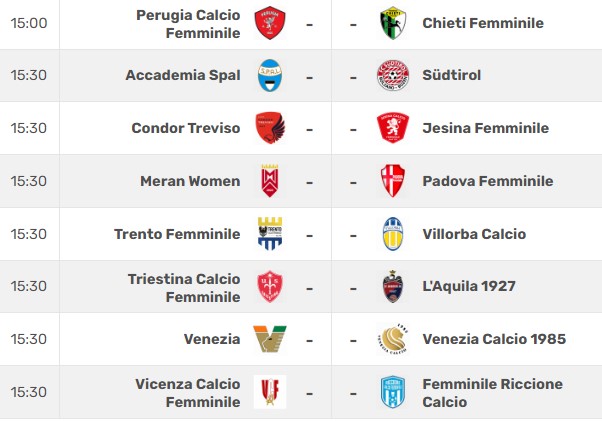Screen dimensions: 602x421
Task: Open the Villorba Calcio yellow-blue oval badge
Action: click(x=393, y=233)
